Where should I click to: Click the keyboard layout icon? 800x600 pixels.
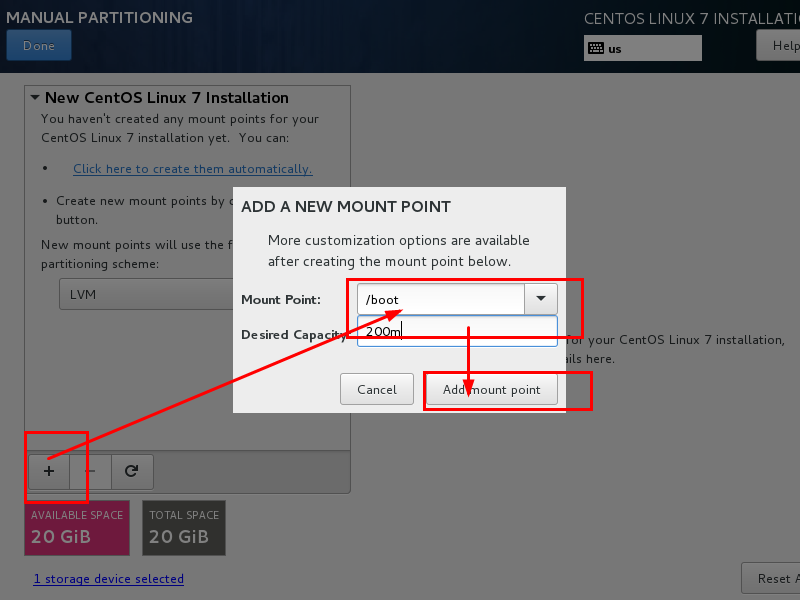coord(596,48)
